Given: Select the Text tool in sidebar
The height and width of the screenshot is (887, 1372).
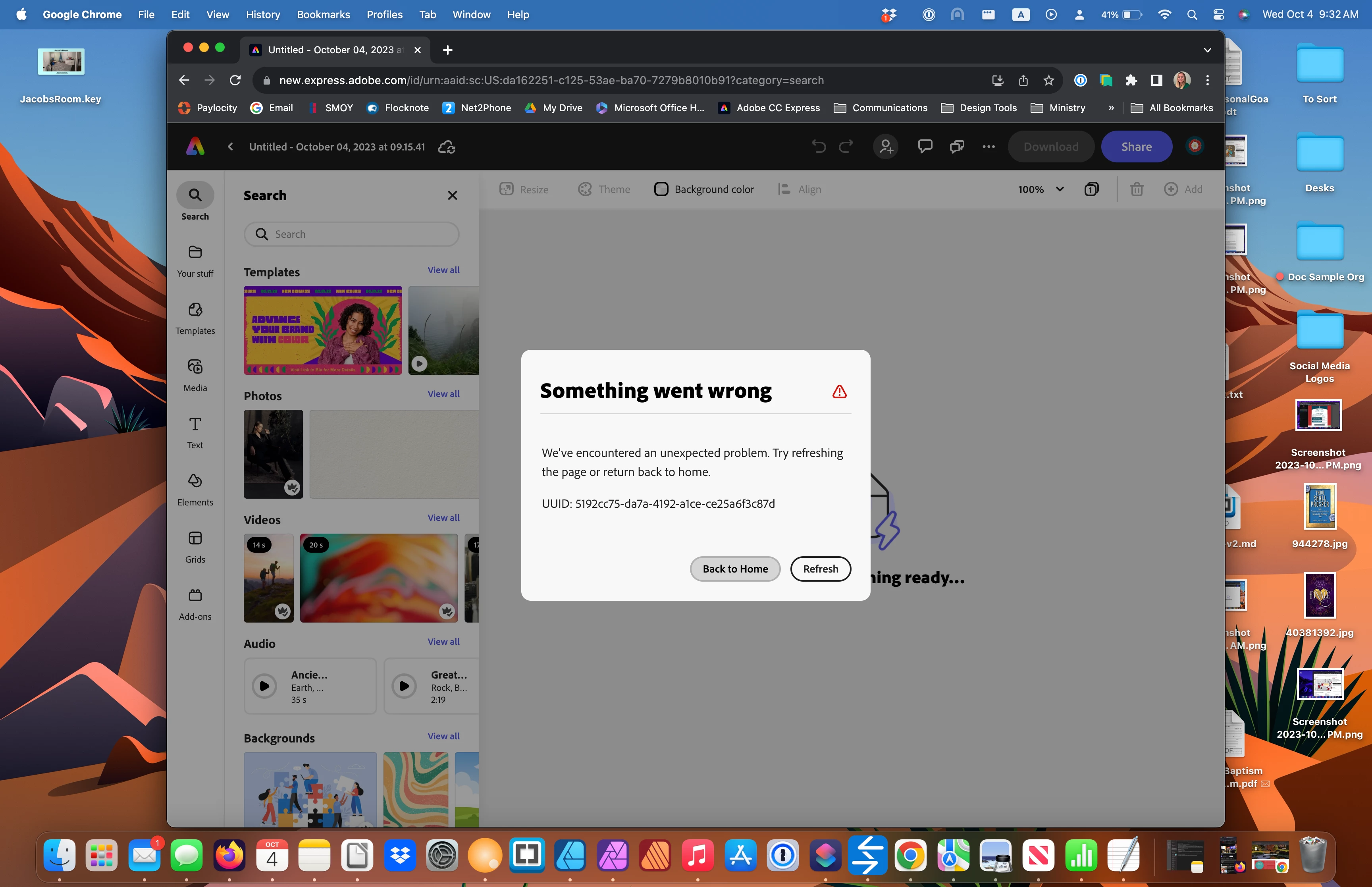Looking at the screenshot, I should pyautogui.click(x=195, y=432).
